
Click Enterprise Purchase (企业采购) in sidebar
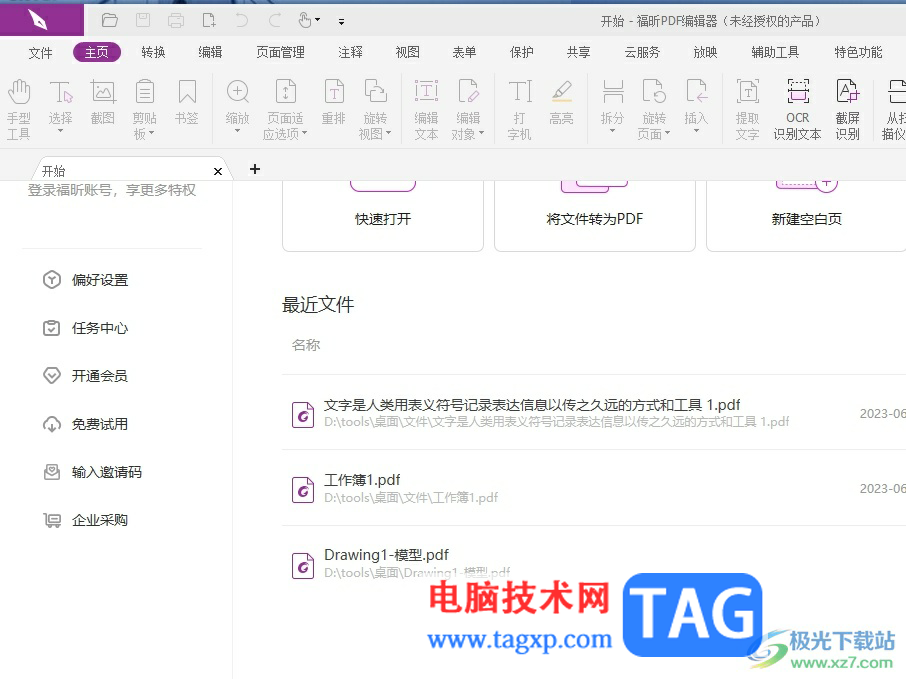point(86,520)
